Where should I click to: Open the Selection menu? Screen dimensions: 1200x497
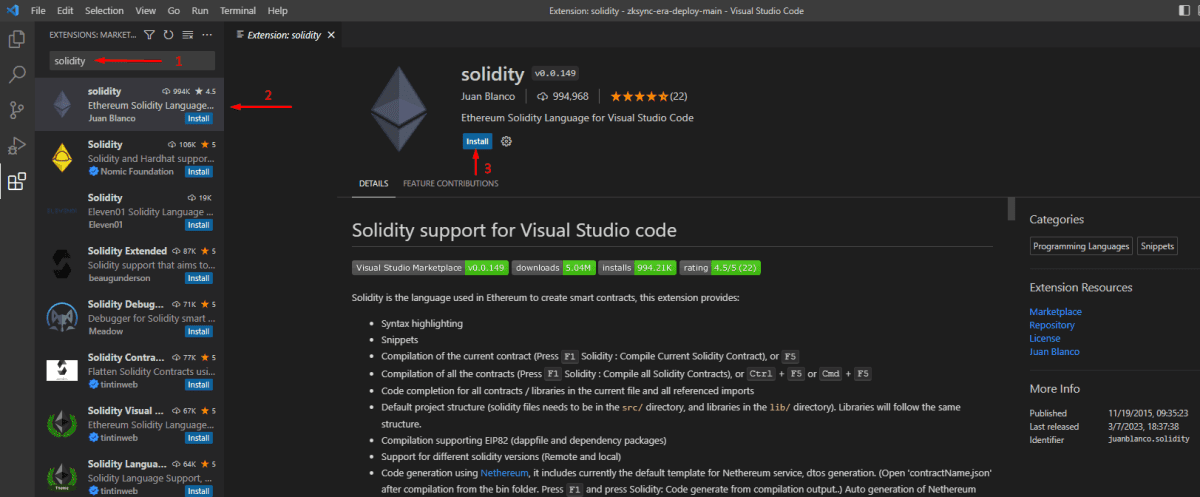point(104,10)
